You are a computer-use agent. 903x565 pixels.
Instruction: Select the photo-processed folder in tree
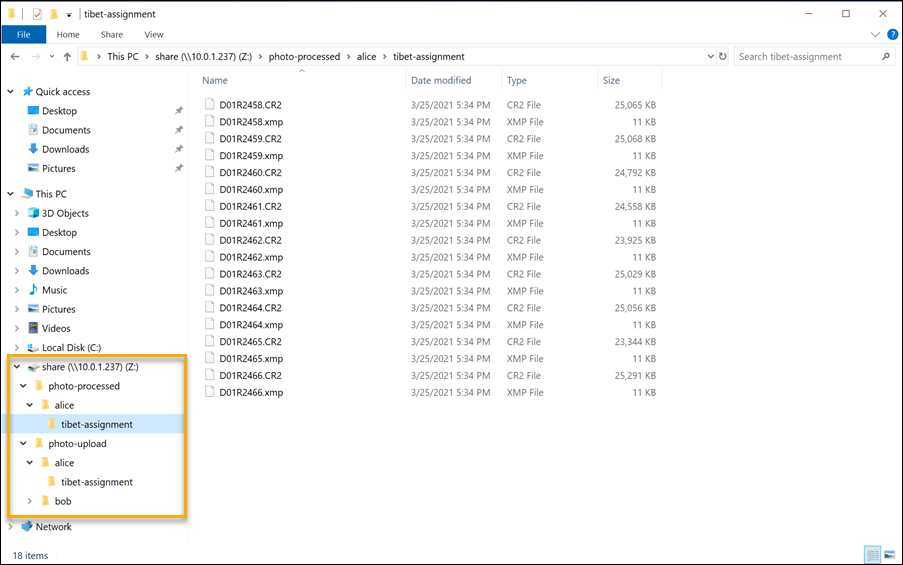[84, 386]
